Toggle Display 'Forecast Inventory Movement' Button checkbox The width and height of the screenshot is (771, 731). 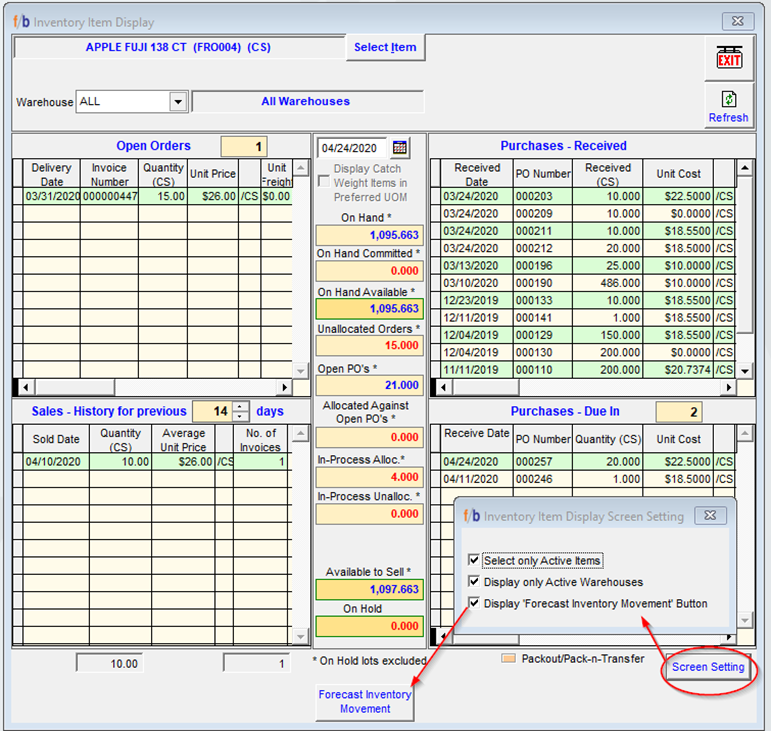pos(474,603)
